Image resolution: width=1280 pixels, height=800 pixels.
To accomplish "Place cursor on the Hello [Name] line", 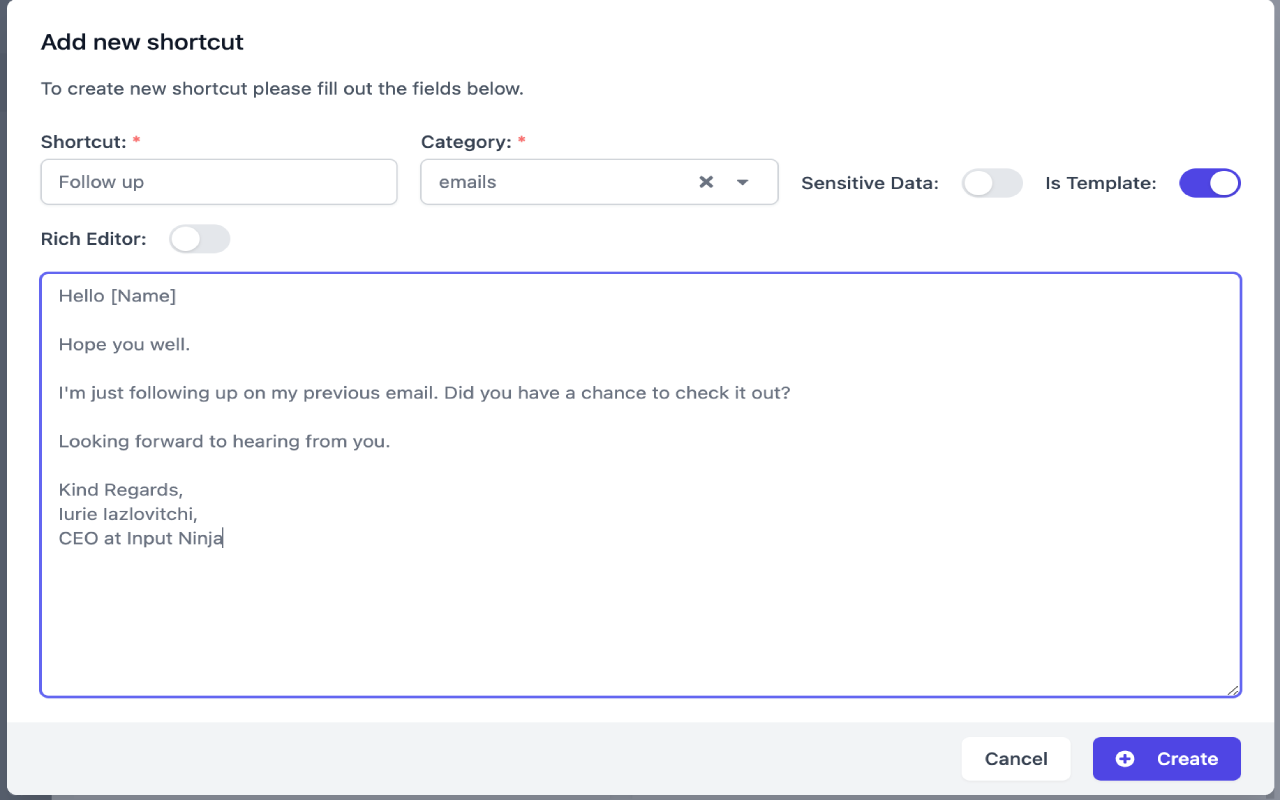I will coord(117,296).
